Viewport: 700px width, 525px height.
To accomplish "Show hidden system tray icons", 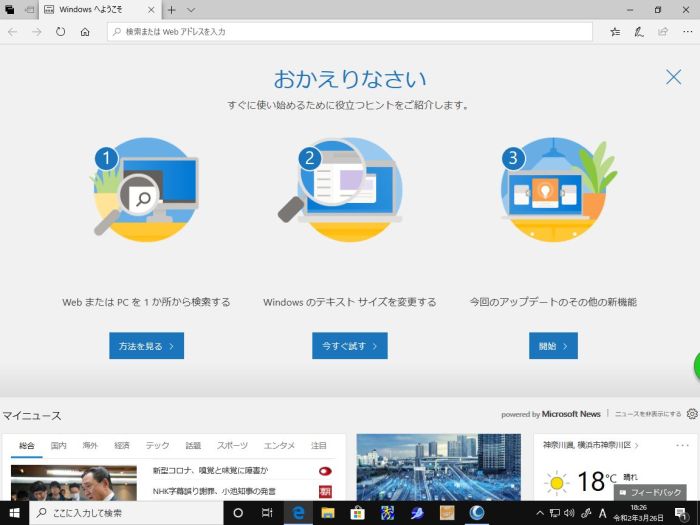I will pyautogui.click(x=540, y=513).
